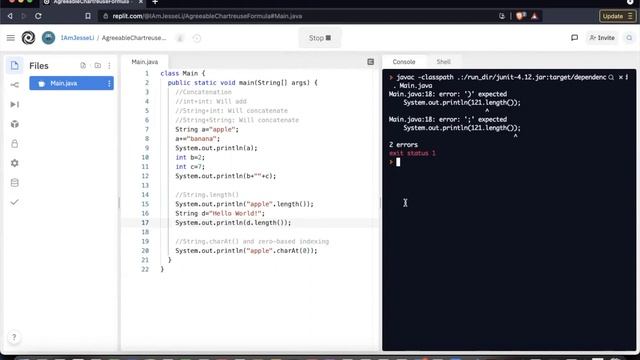Image resolution: width=640 pixels, height=360 pixels.
Task: Open the Files sidebar icon
Action: pyautogui.click(x=14, y=65)
